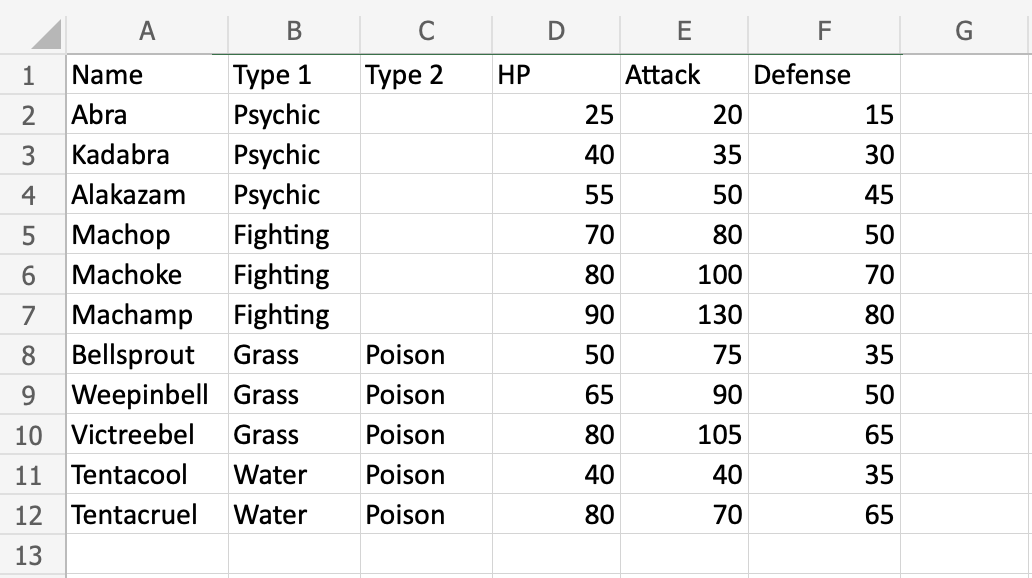Click Tentacool's Water type cell

(294, 475)
